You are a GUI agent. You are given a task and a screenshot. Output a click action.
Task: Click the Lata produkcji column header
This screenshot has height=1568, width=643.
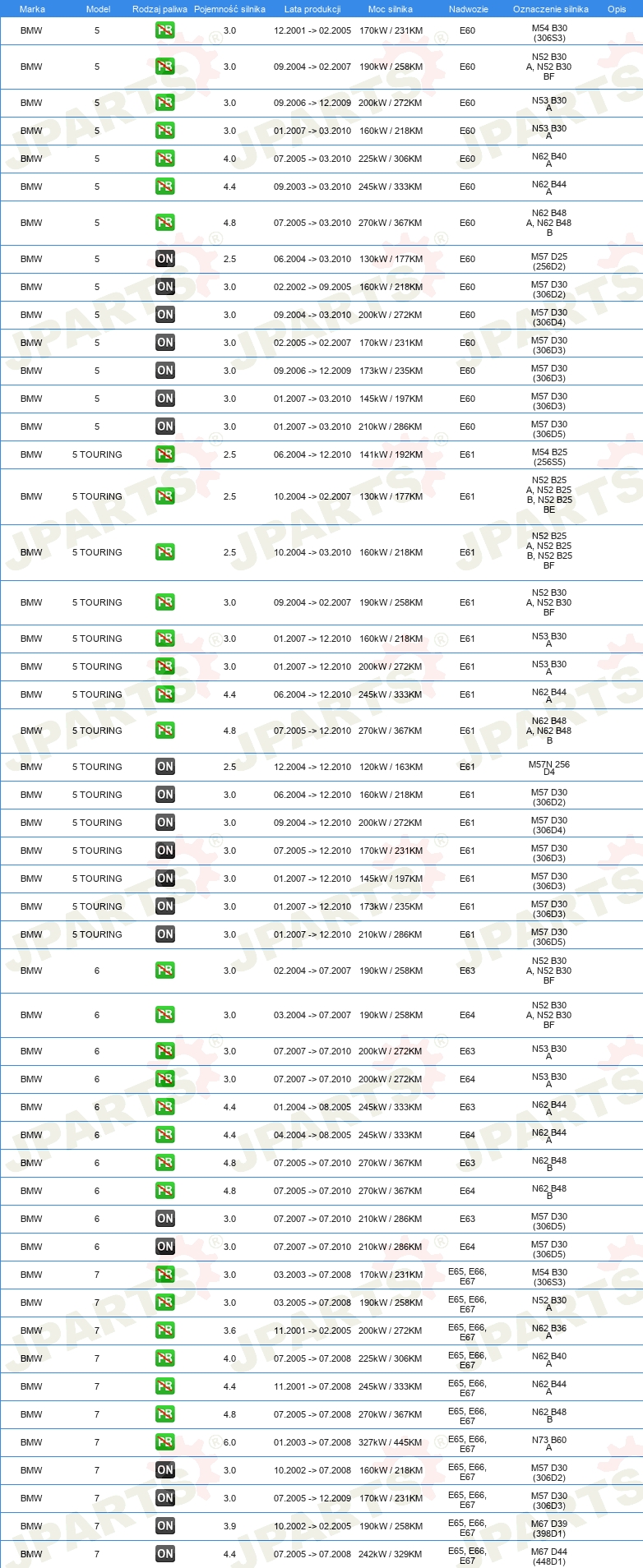pos(312,9)
